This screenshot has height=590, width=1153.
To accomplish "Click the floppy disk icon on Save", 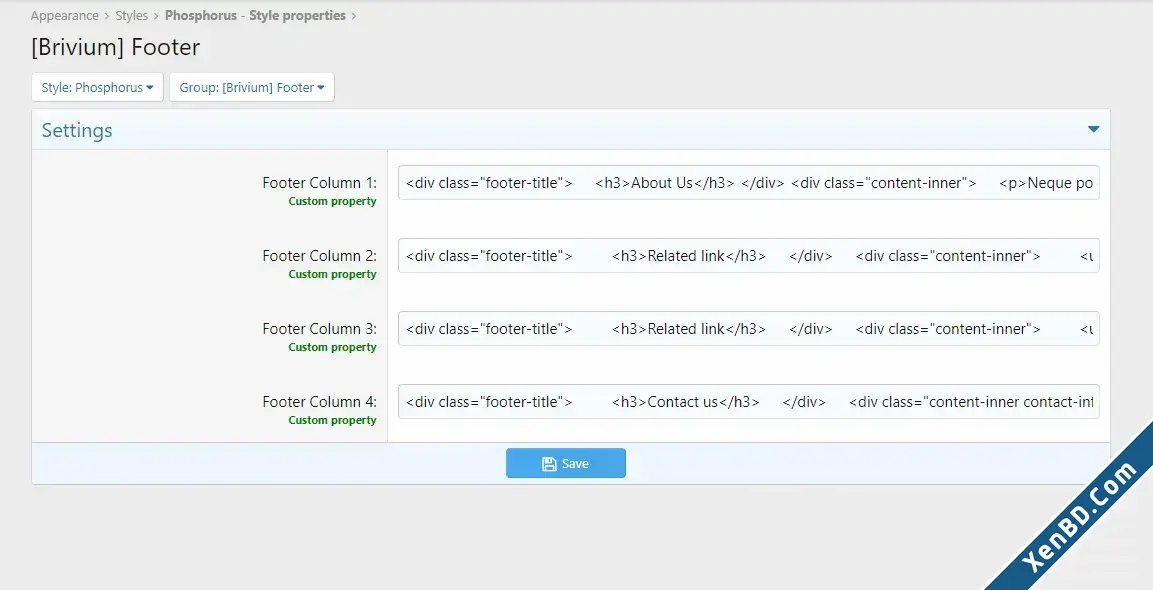I will pyautogui.click(x=549, y=463).
